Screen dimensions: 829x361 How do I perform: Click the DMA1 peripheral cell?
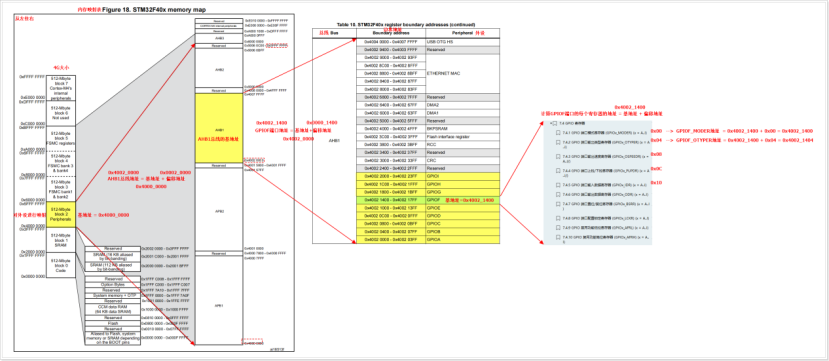tap(462, 113)
